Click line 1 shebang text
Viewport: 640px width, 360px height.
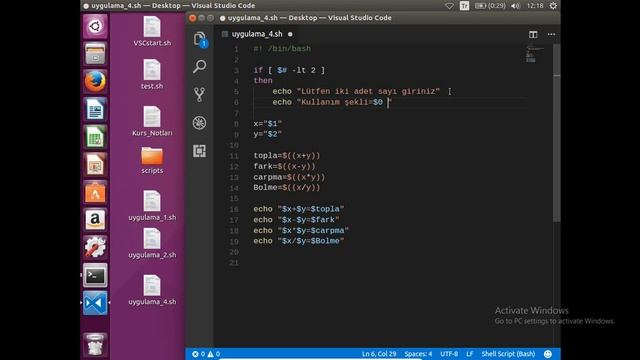(282, 49)
